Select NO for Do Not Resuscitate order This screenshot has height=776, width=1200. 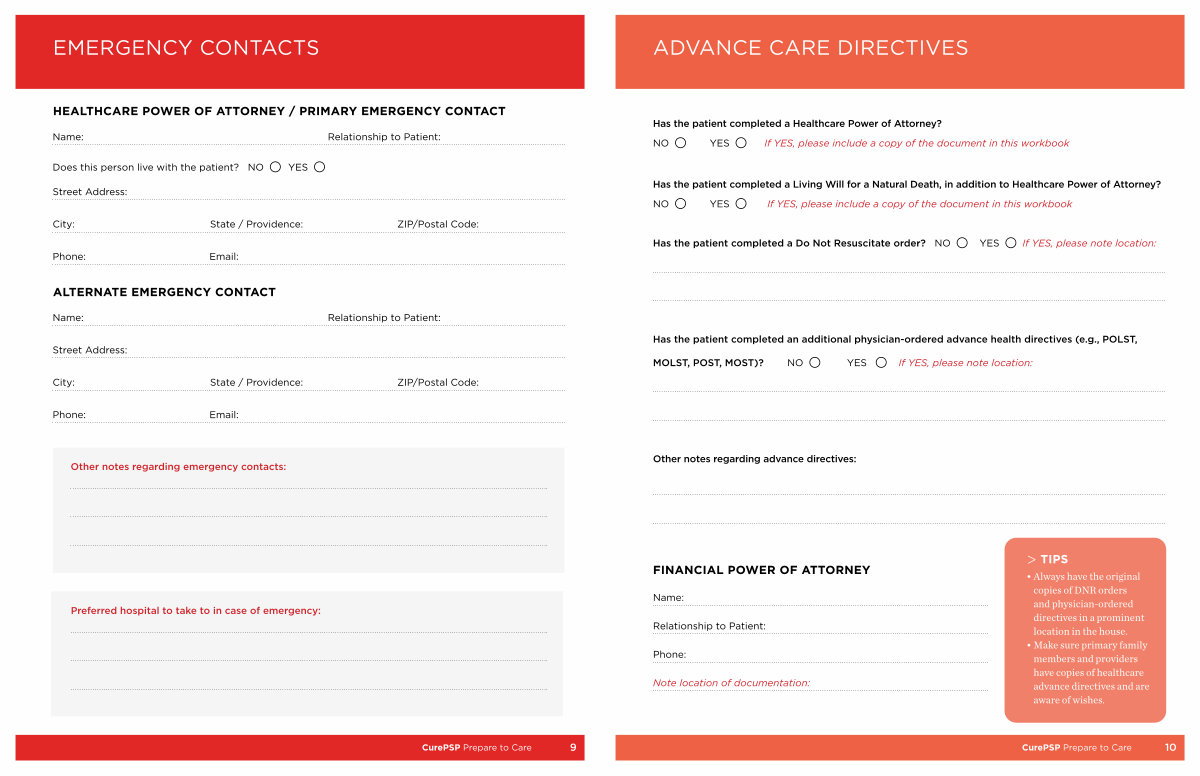(962, 243)
